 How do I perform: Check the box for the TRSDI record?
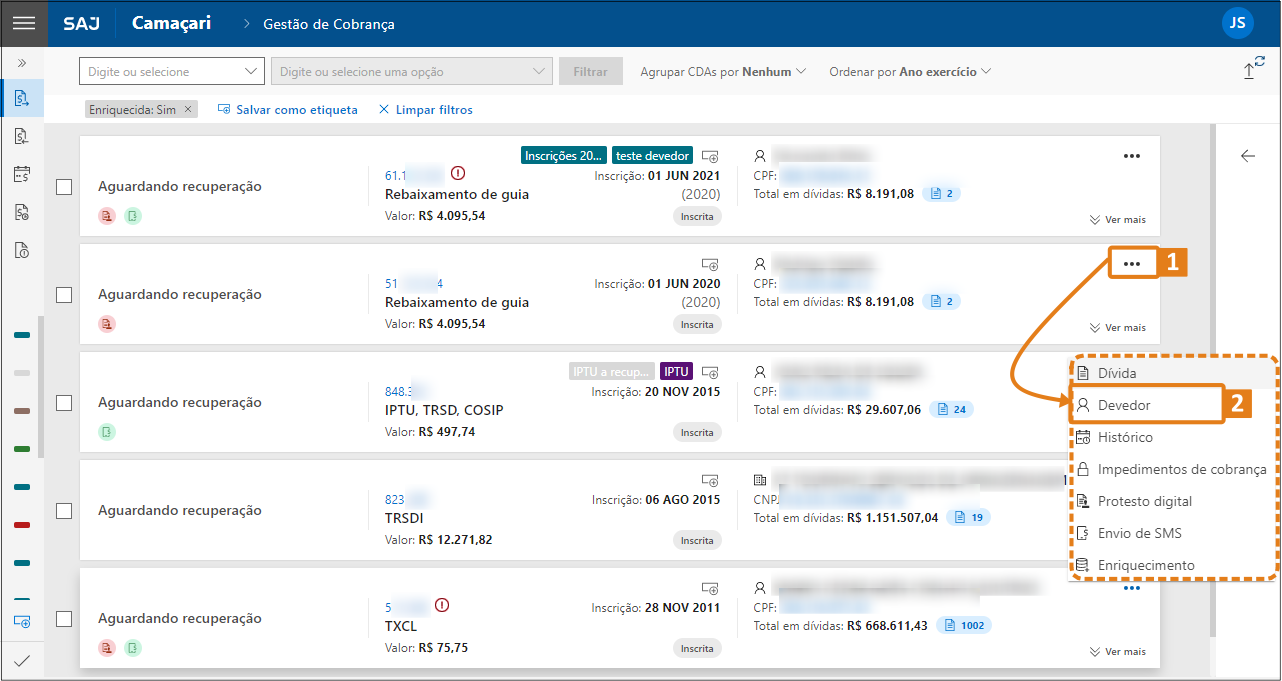(64, 511)
